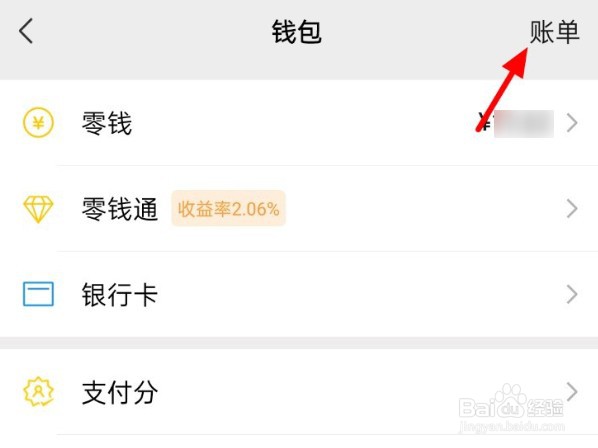Tap the 收益率2.06% badge
Viewport: 598px width, 448px height.
(228, 209)
